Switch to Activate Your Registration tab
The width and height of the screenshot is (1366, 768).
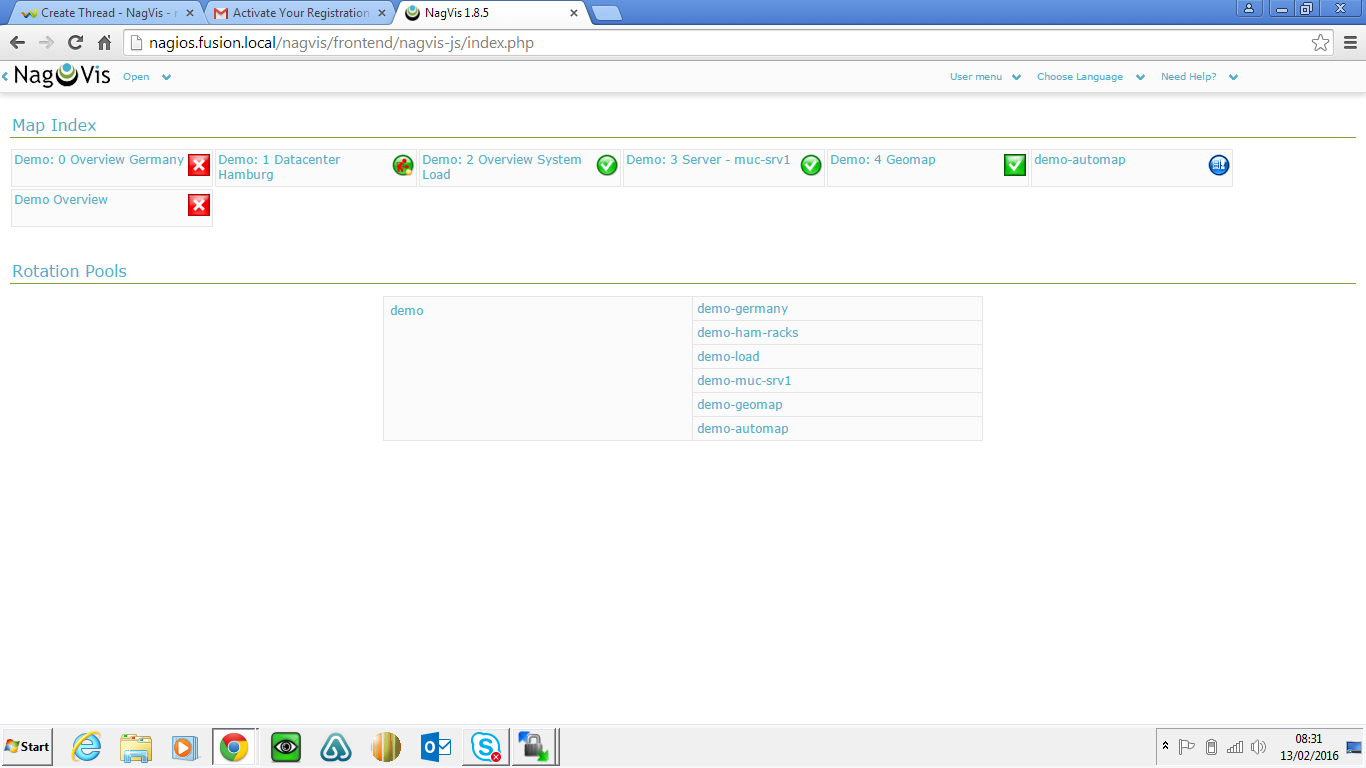(x=300, y=13)
